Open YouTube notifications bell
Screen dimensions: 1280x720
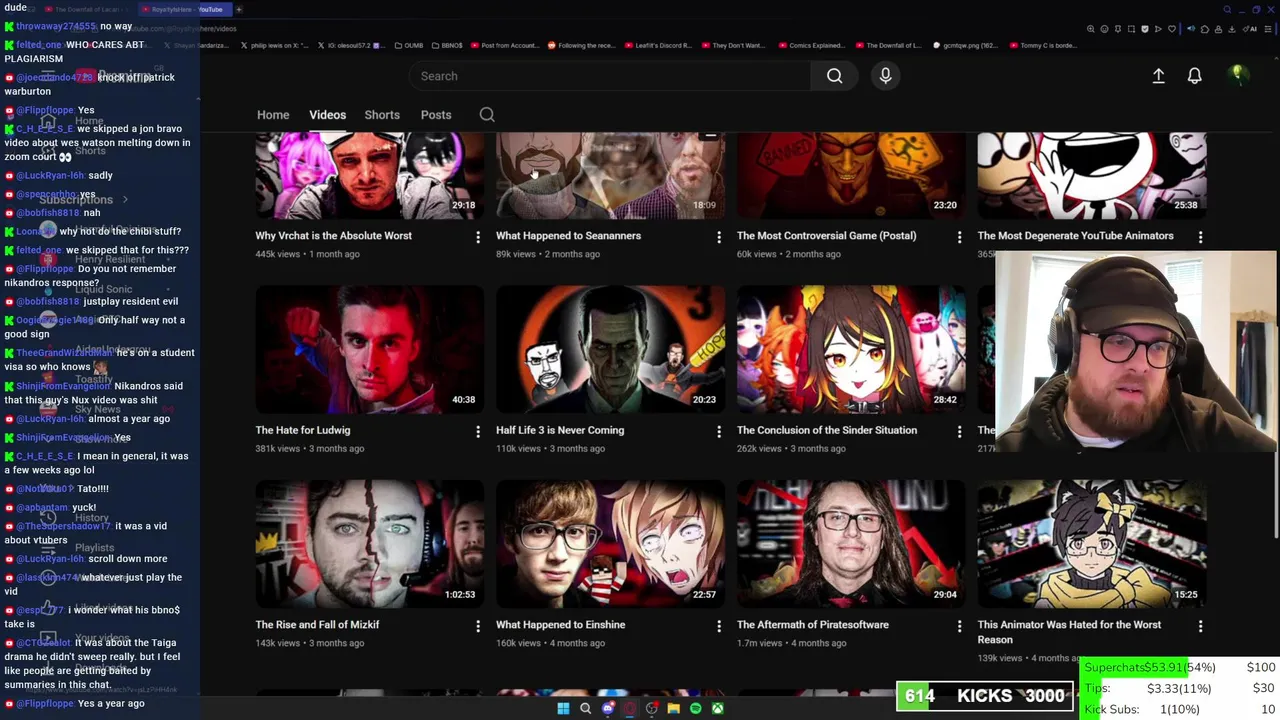point(1194,76)
